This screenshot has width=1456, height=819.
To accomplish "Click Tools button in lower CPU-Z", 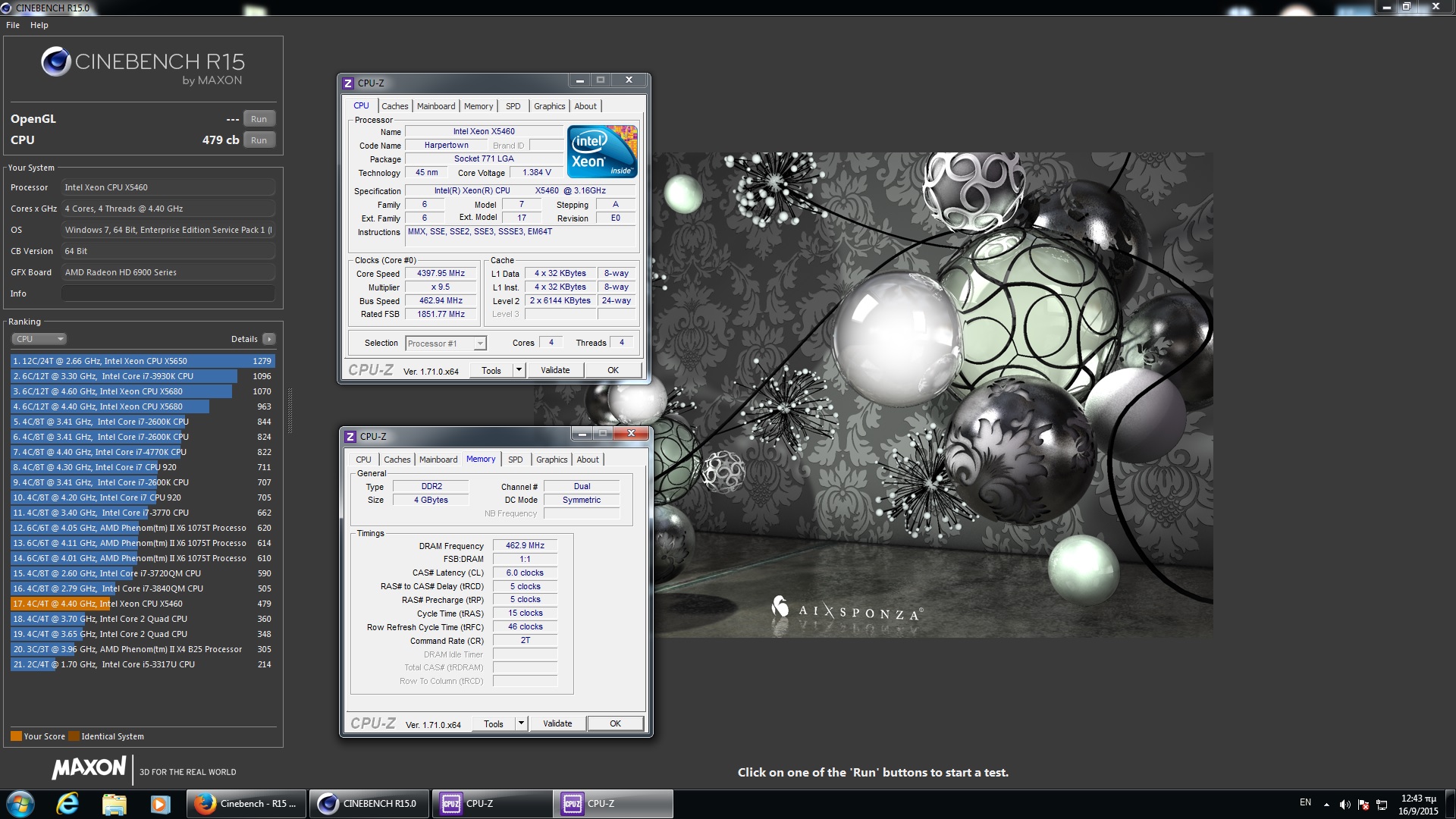I will (x=494, y=723).
